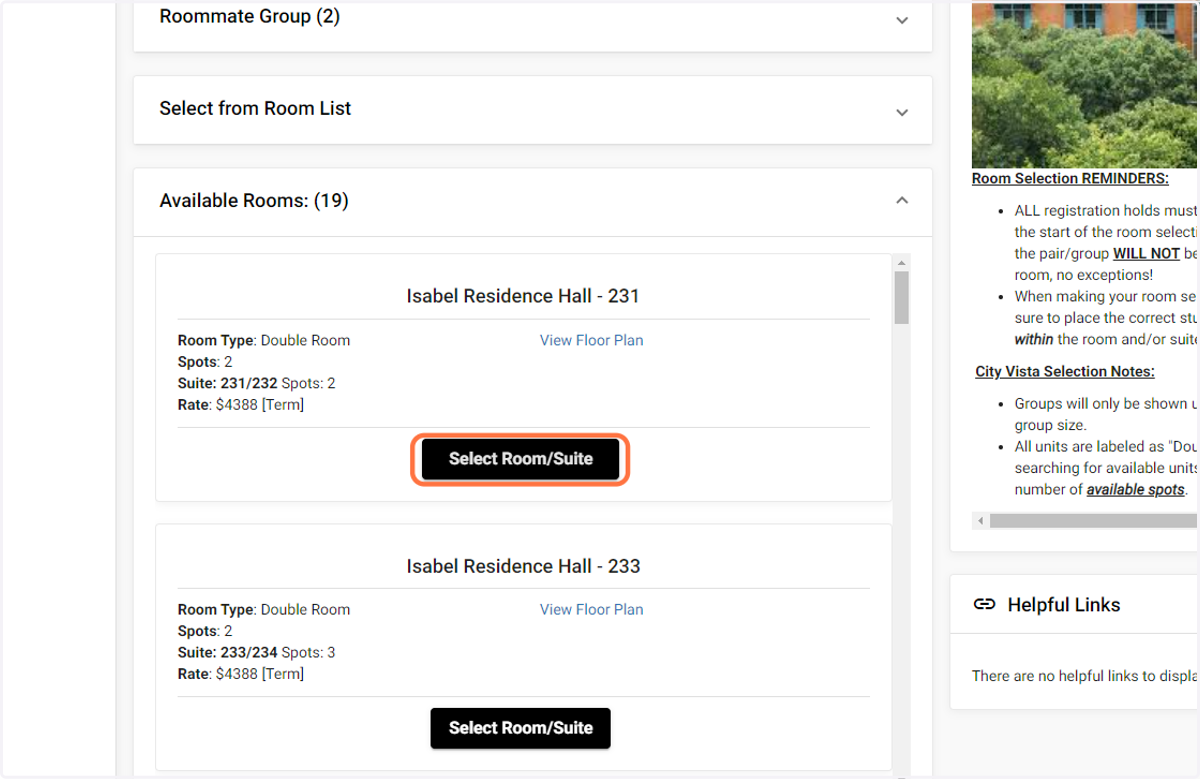The height and width of the screenshot is (779, 1200).
Task: Click the residence hall photo thumbnail
Action: (x=1085, y=84)
